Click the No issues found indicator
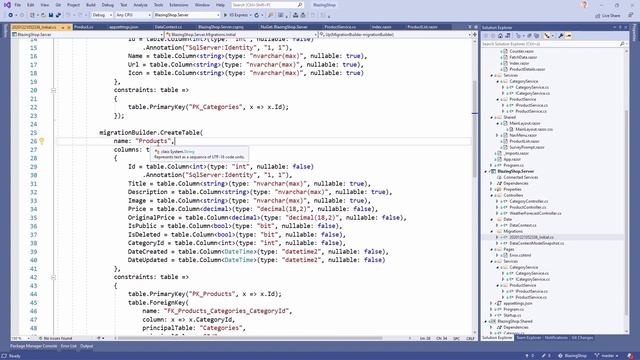 [x=56, y=338]
